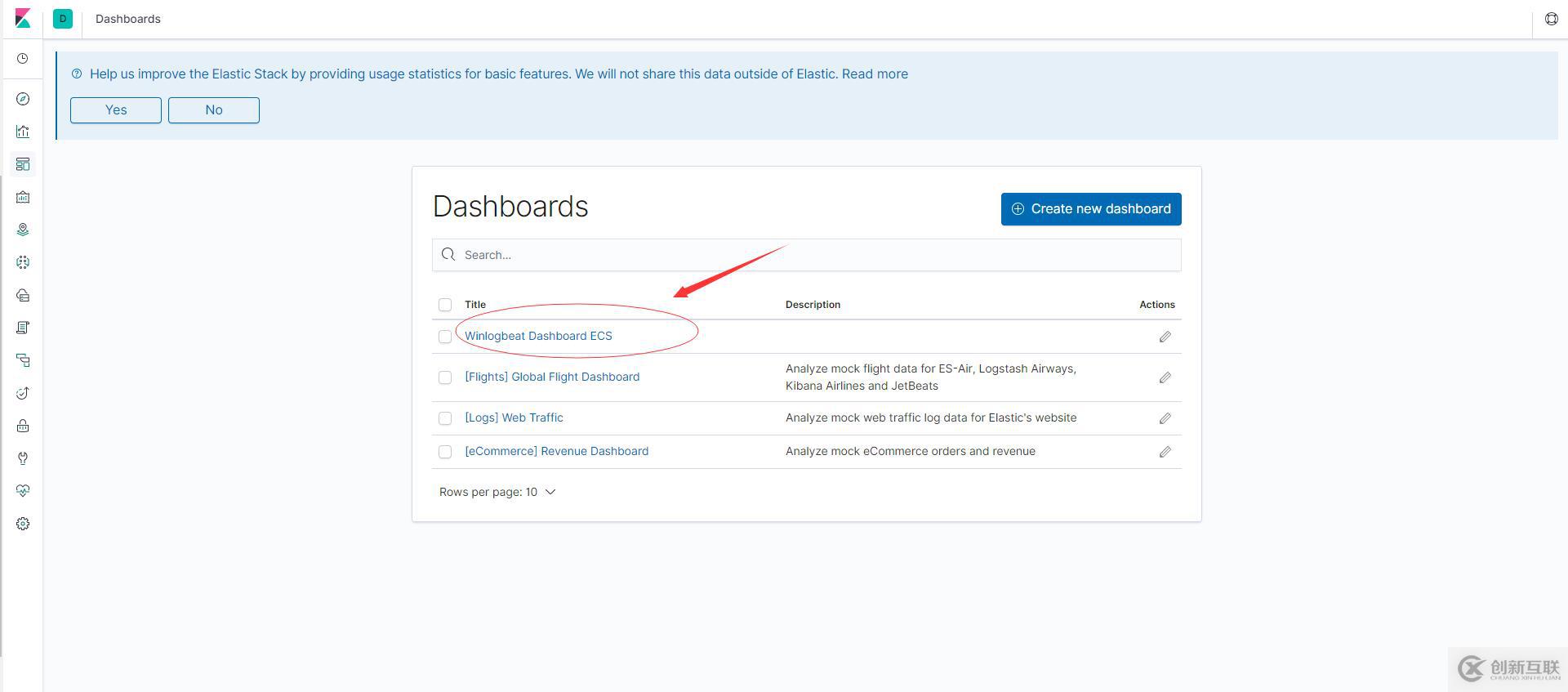Edit the Global Flight Dashboard row
The height and width of the screenshot is (692, 1568).
tap(1165, 377)
